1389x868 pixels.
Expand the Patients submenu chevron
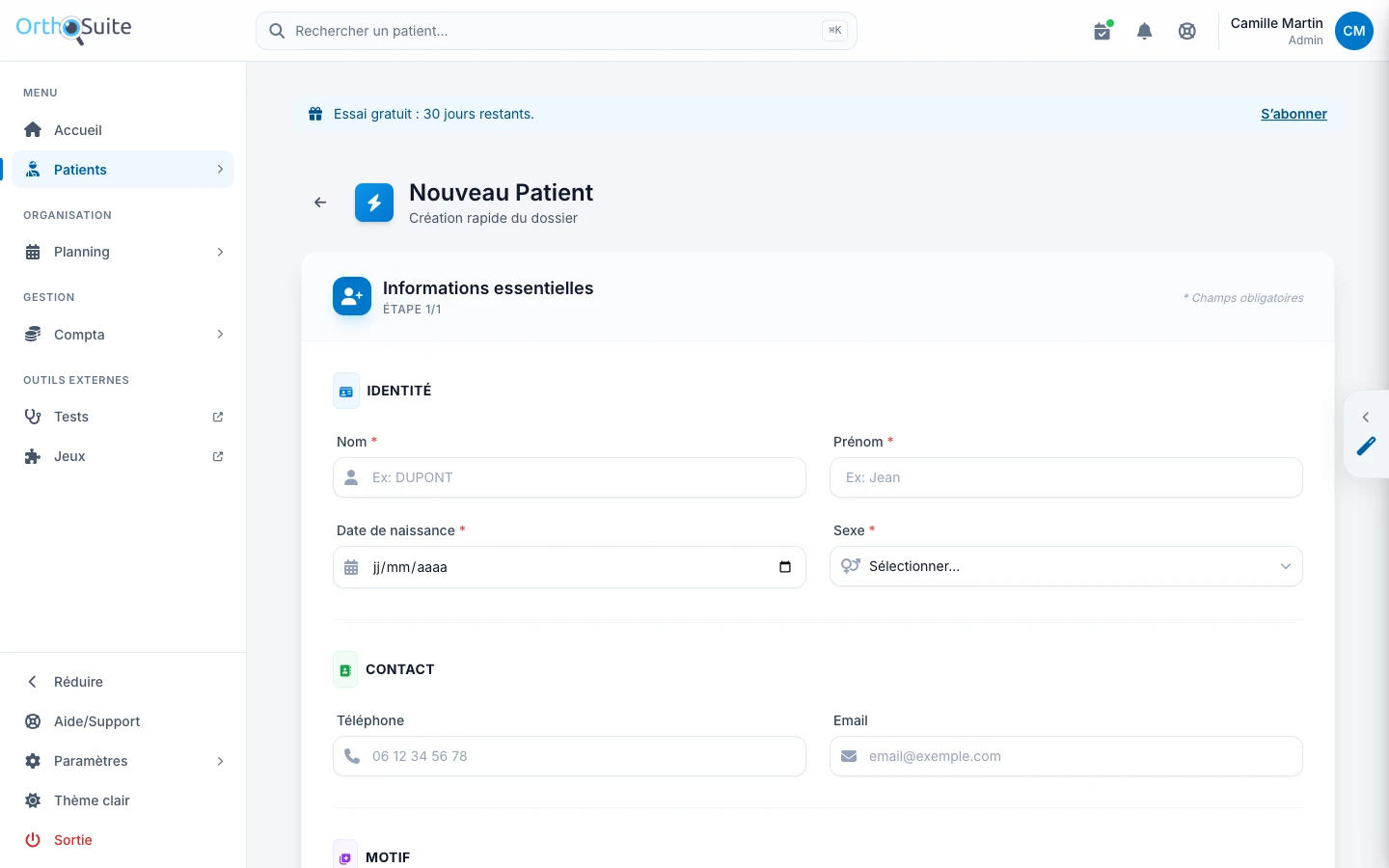pos(220,170)
